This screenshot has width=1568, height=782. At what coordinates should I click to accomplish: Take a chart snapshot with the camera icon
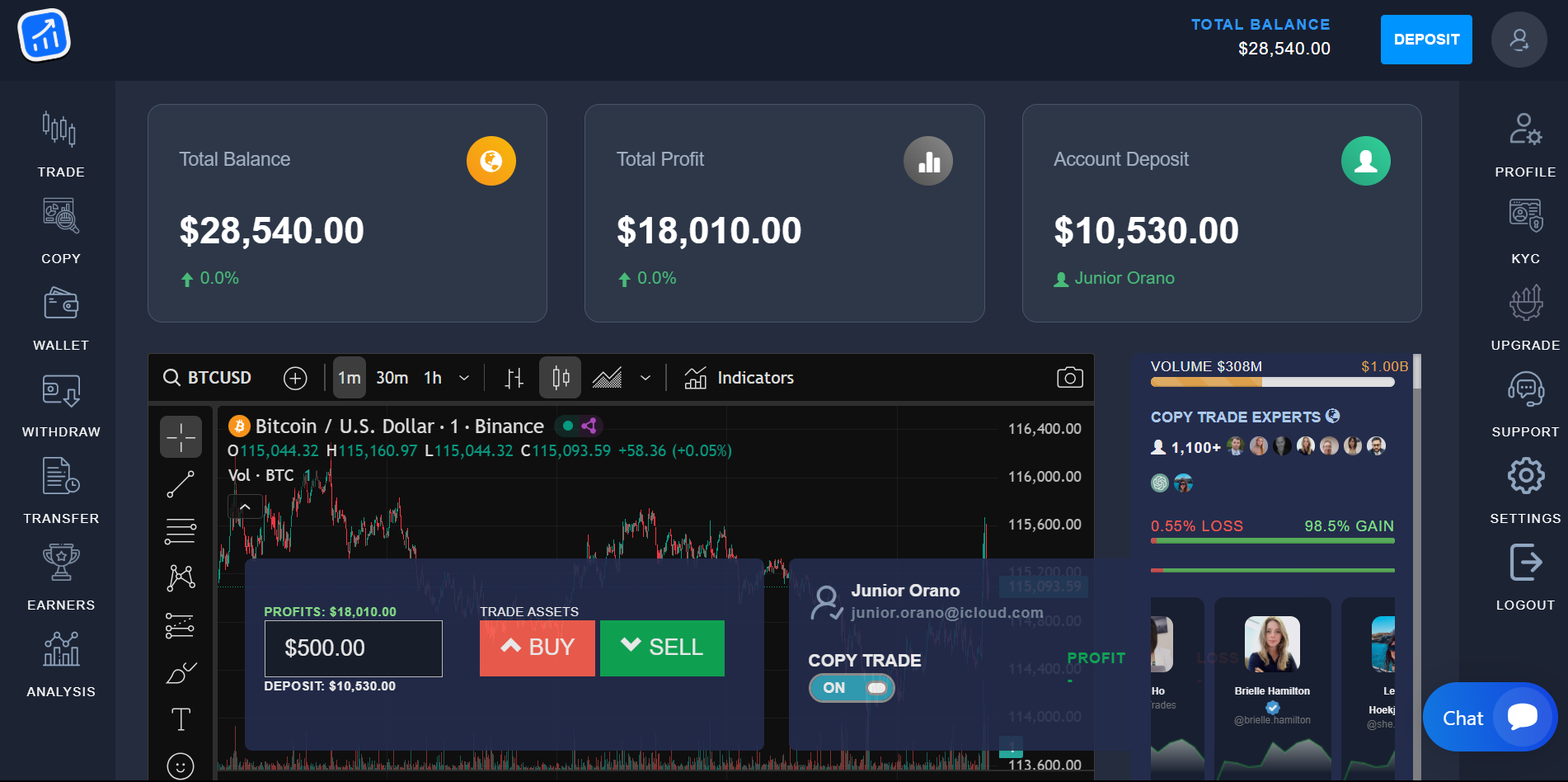(1069, 377)
